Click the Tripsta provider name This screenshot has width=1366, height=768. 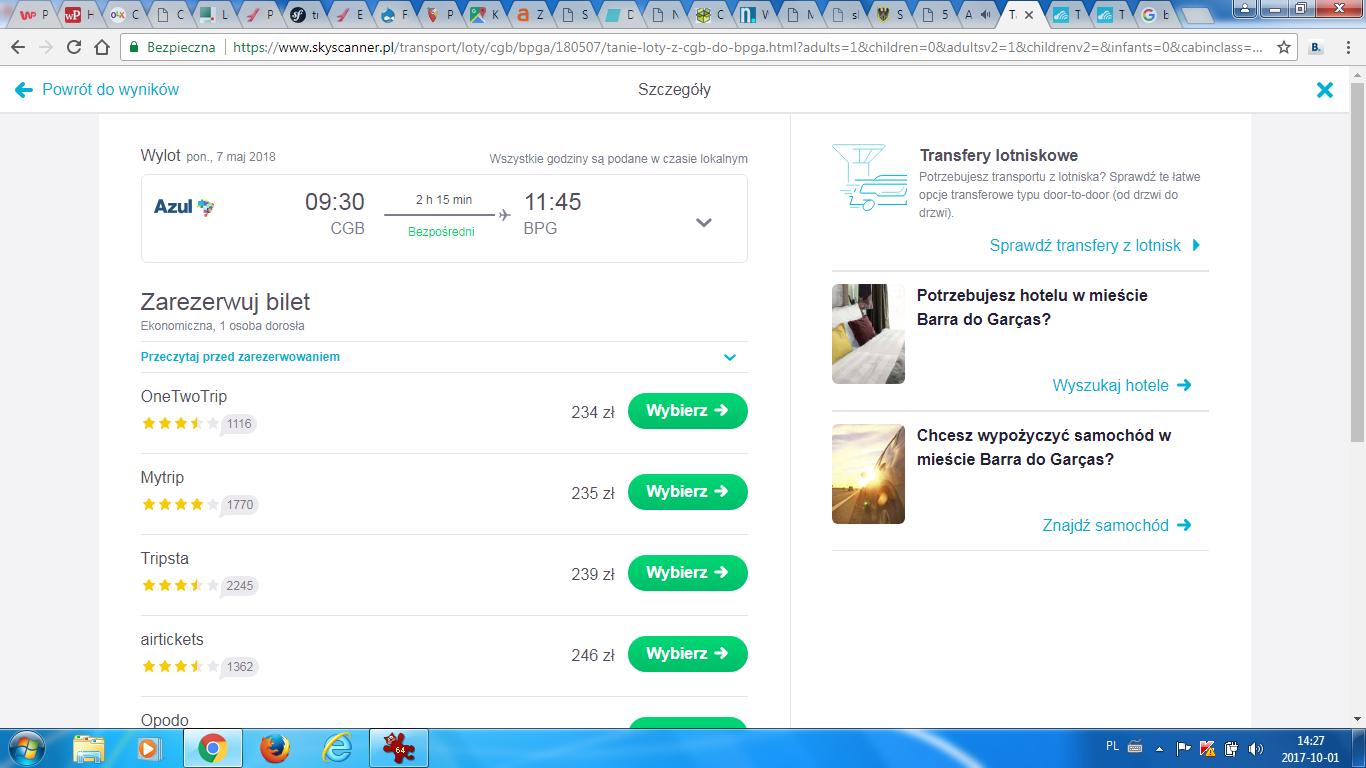(x=165, y=559)
